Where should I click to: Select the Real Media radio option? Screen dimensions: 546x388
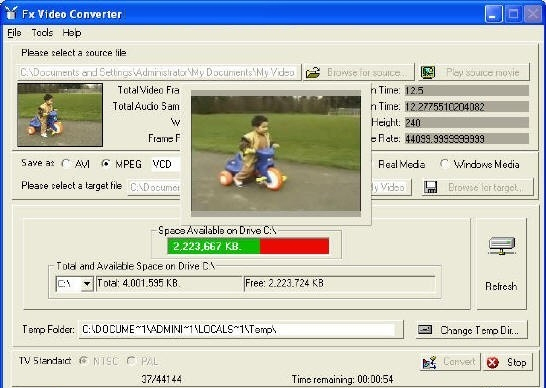(x=371, y=164)
